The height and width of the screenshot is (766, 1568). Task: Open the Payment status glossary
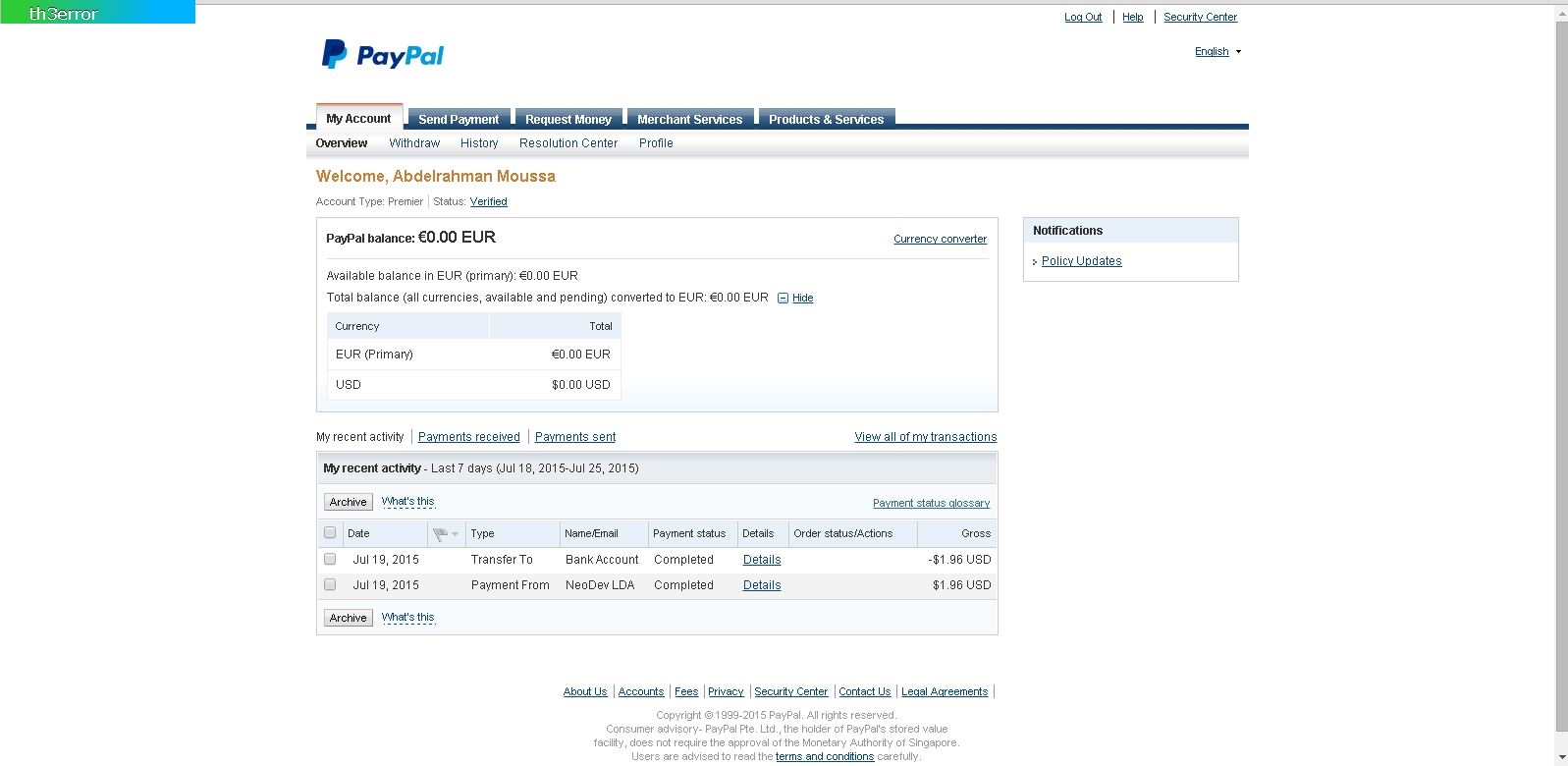point(931,503)
